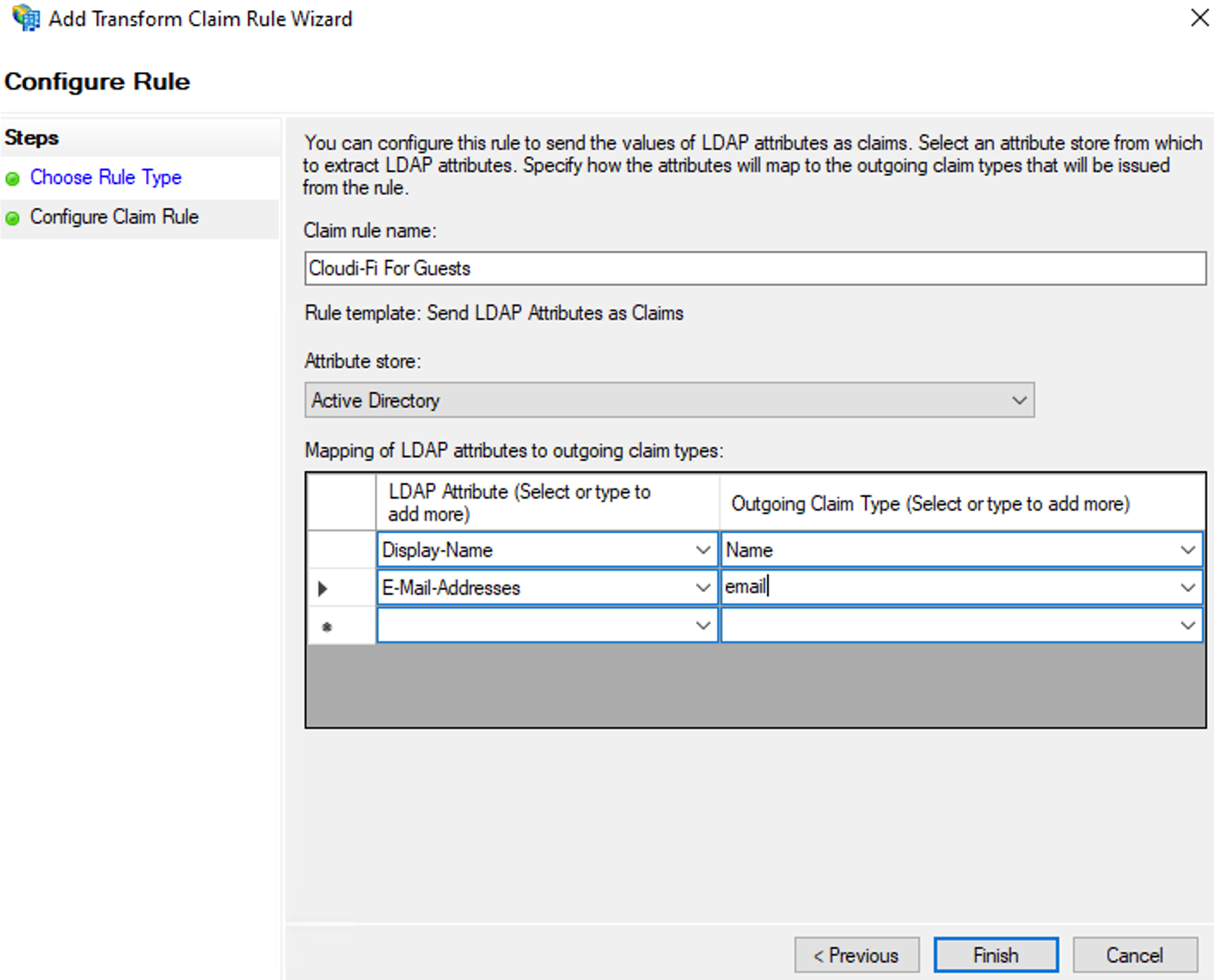Click the green bullet beside Configure Claim Rule
1214x980 pixels.
coord(13,218)
